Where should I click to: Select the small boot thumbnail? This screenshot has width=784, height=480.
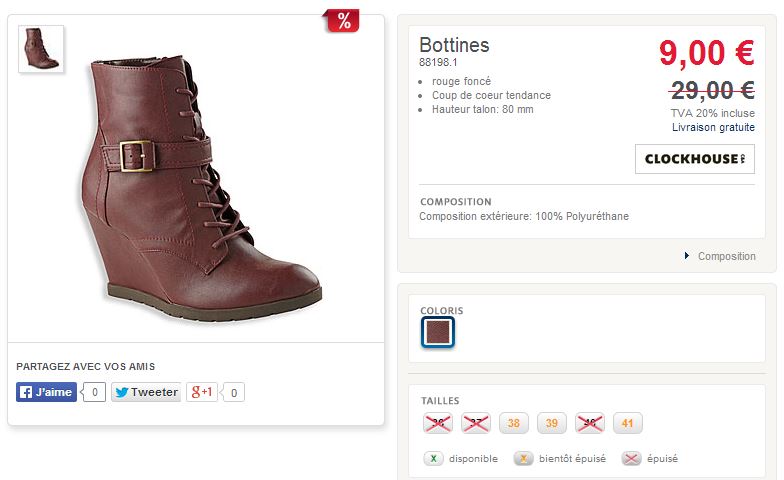[x=41, y=49]
